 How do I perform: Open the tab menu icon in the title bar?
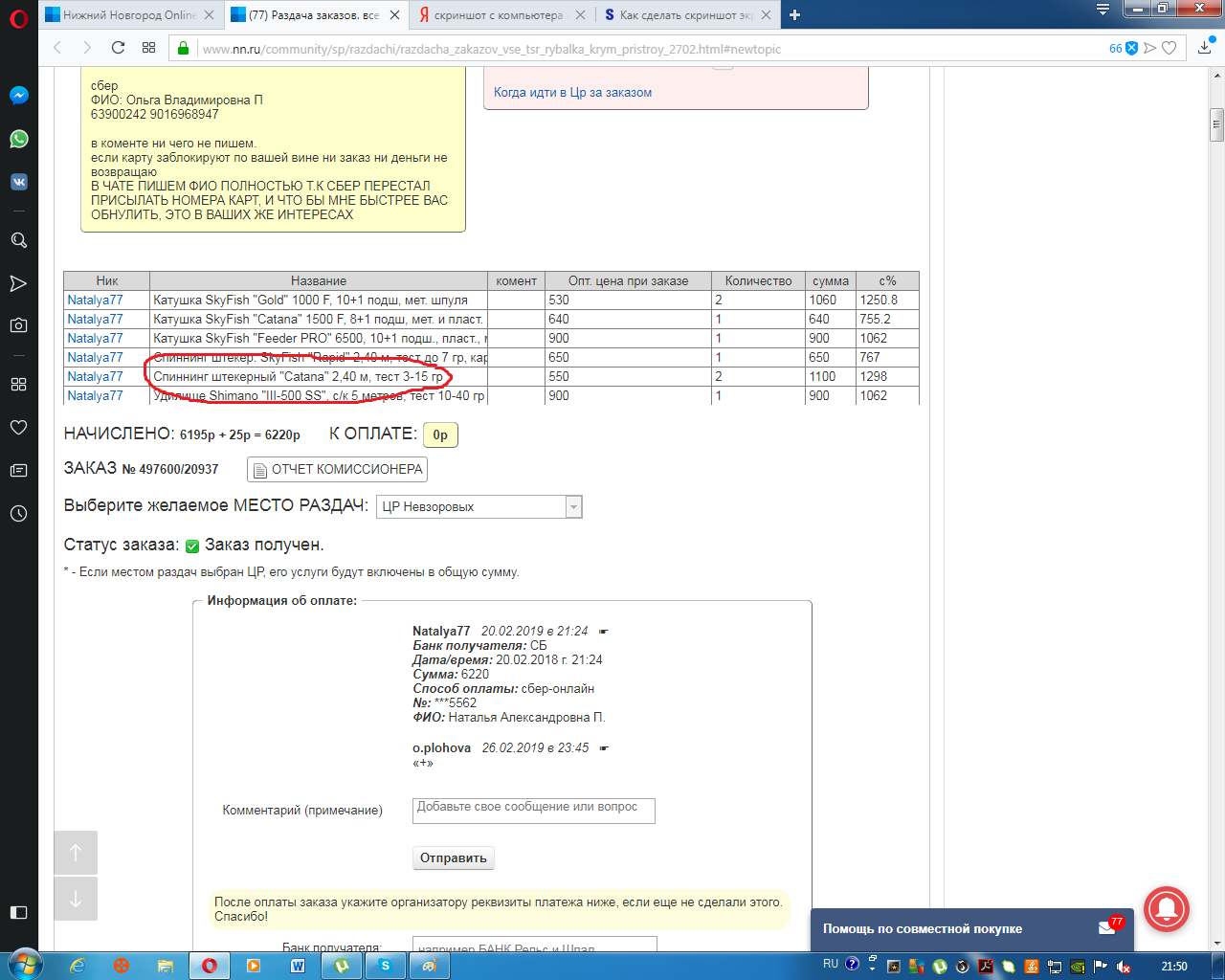click(1102, 10)
